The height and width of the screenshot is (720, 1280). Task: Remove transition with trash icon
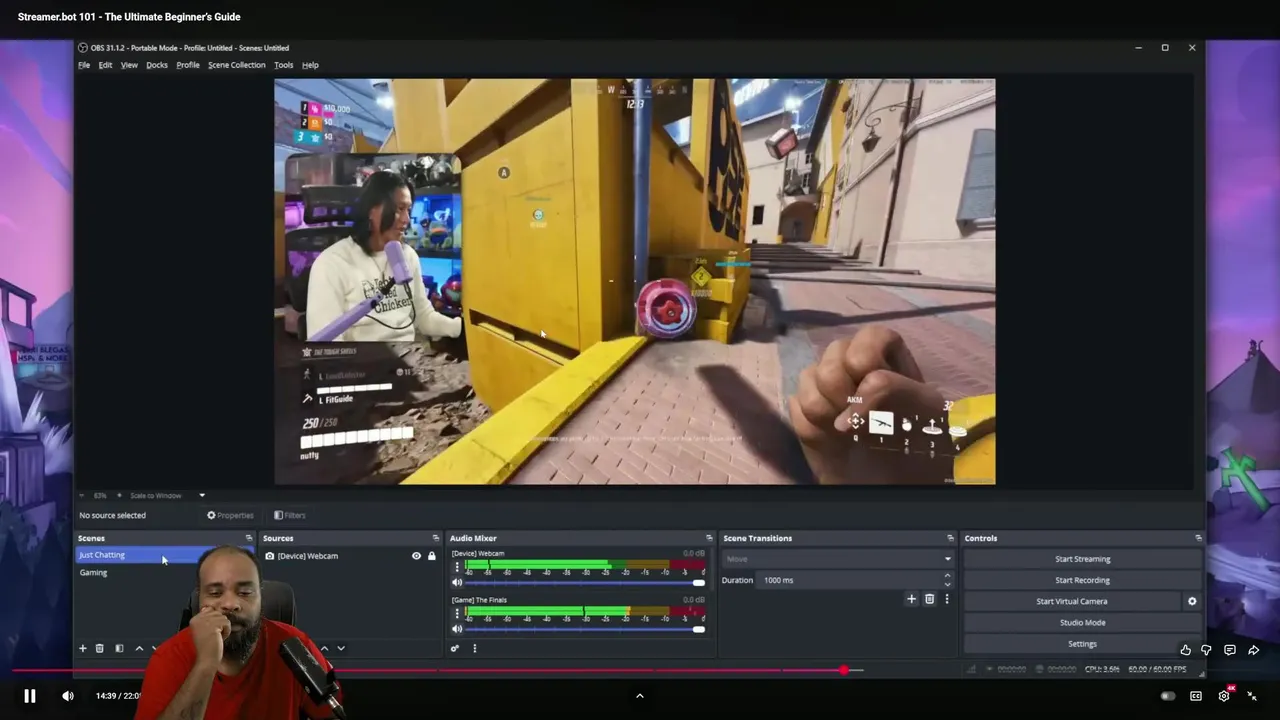pos(929,599)
